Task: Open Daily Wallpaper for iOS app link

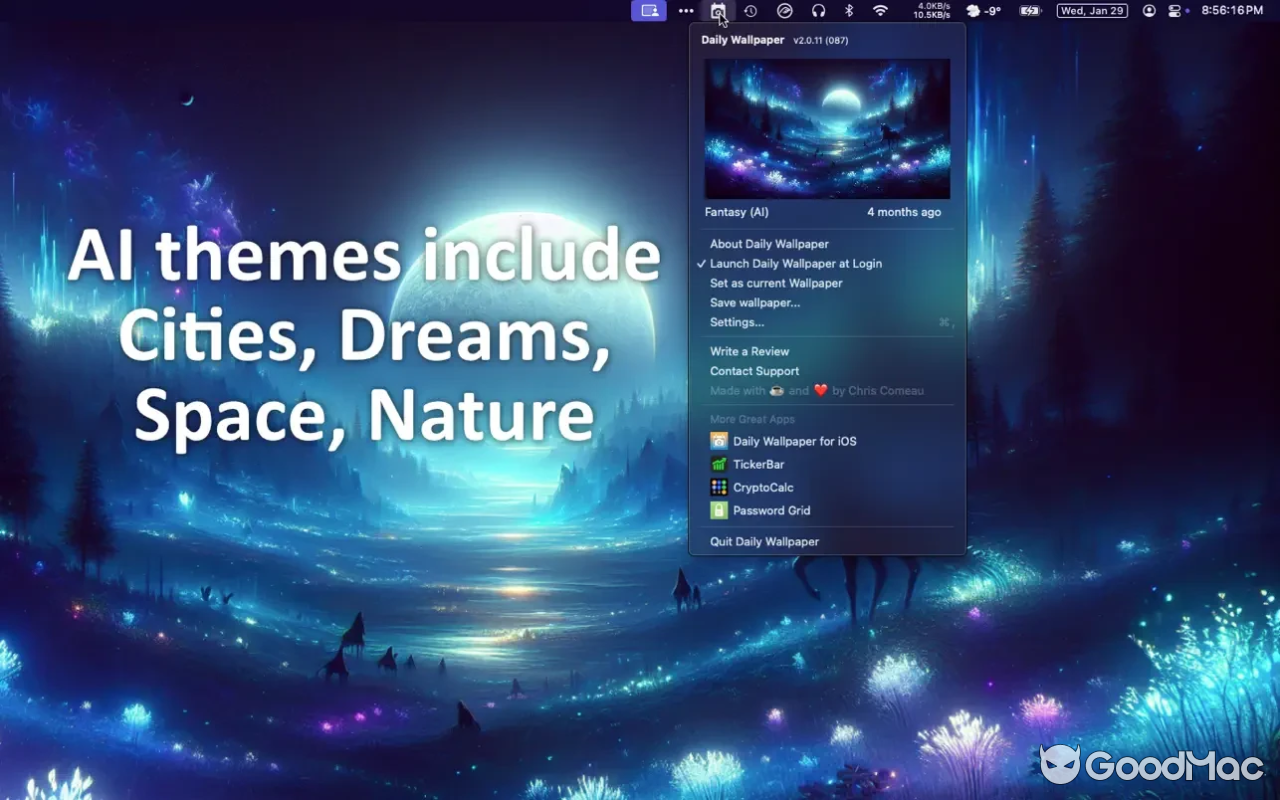Action: pyautogui.click(x=794, y=441)
